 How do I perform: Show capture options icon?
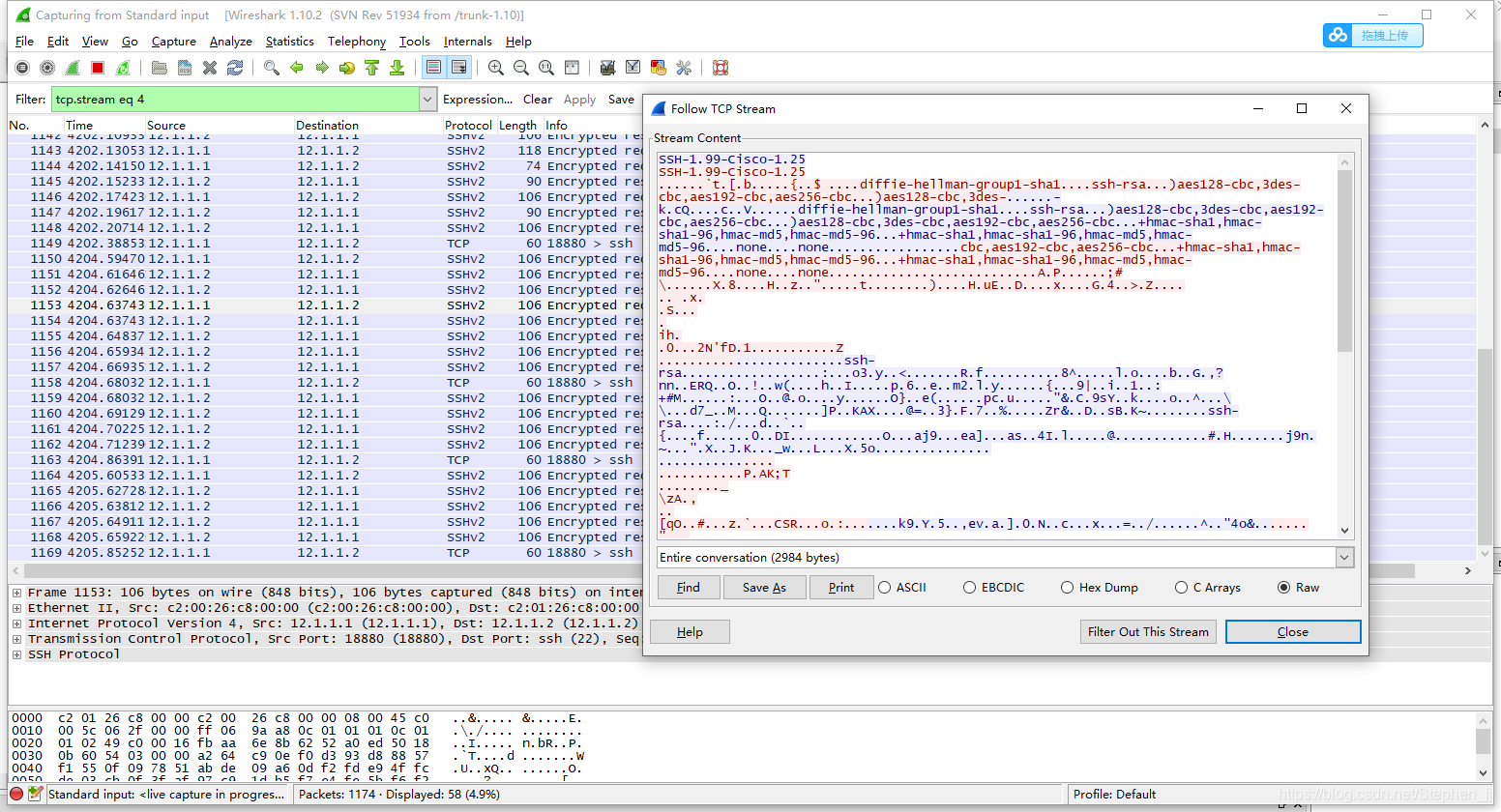coord(47,68)
